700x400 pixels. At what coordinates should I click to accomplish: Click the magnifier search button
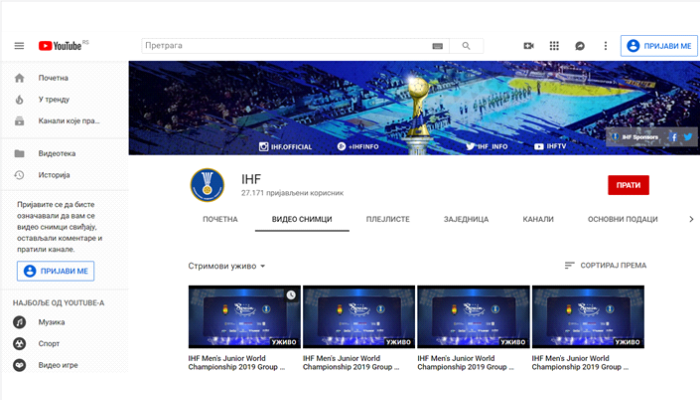466,46
